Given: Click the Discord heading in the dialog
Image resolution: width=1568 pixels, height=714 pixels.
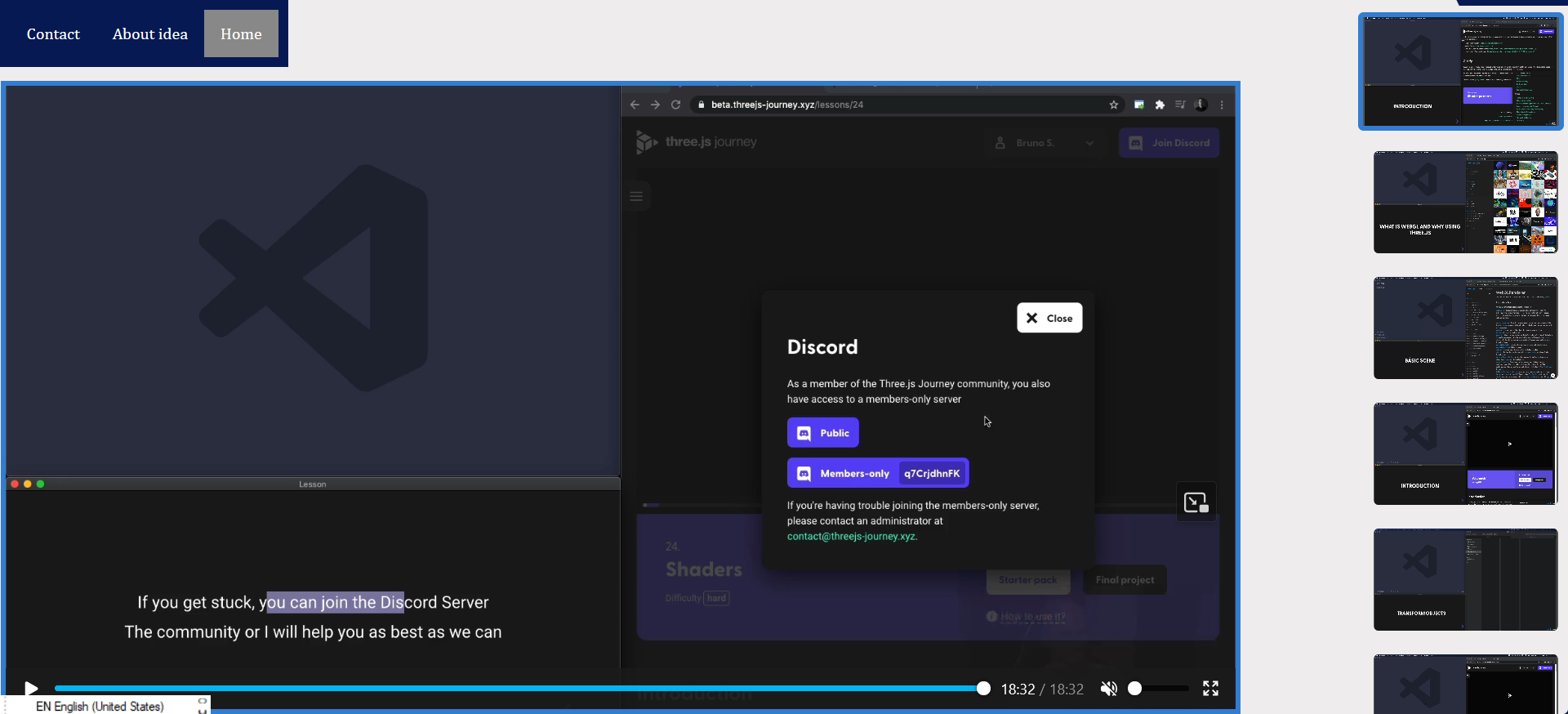Looking at the screenshot, I should (822, 347).
